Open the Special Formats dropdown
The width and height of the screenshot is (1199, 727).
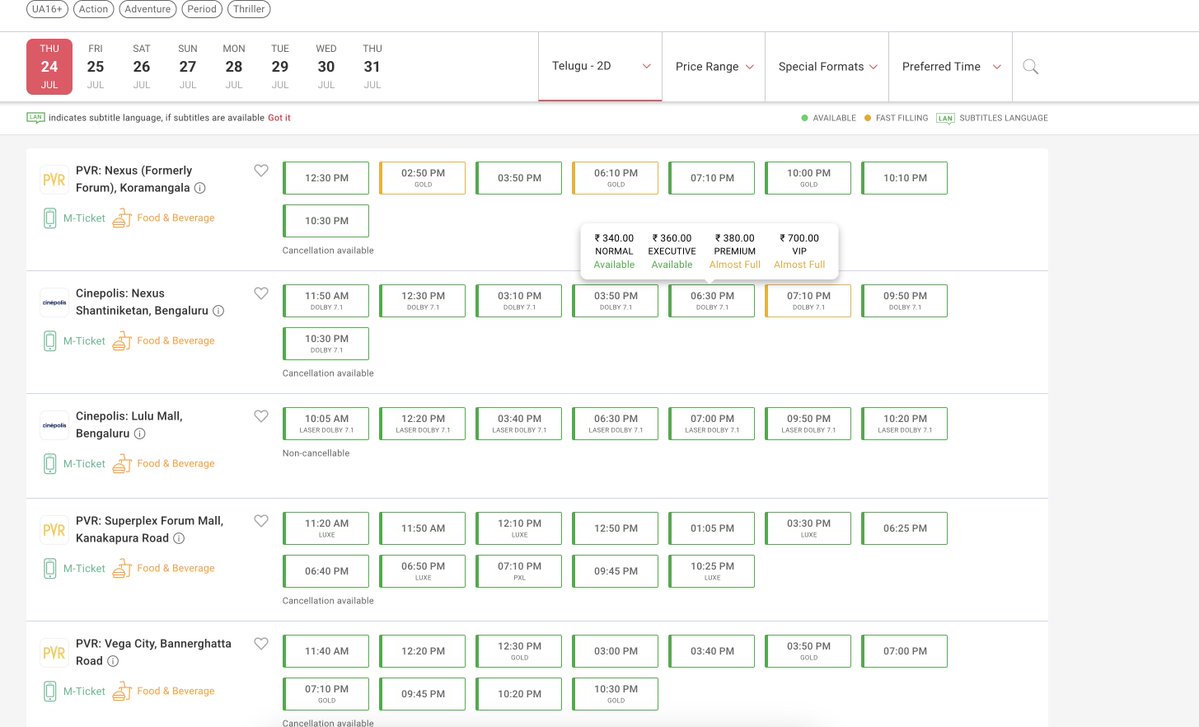tap(827, 67)
